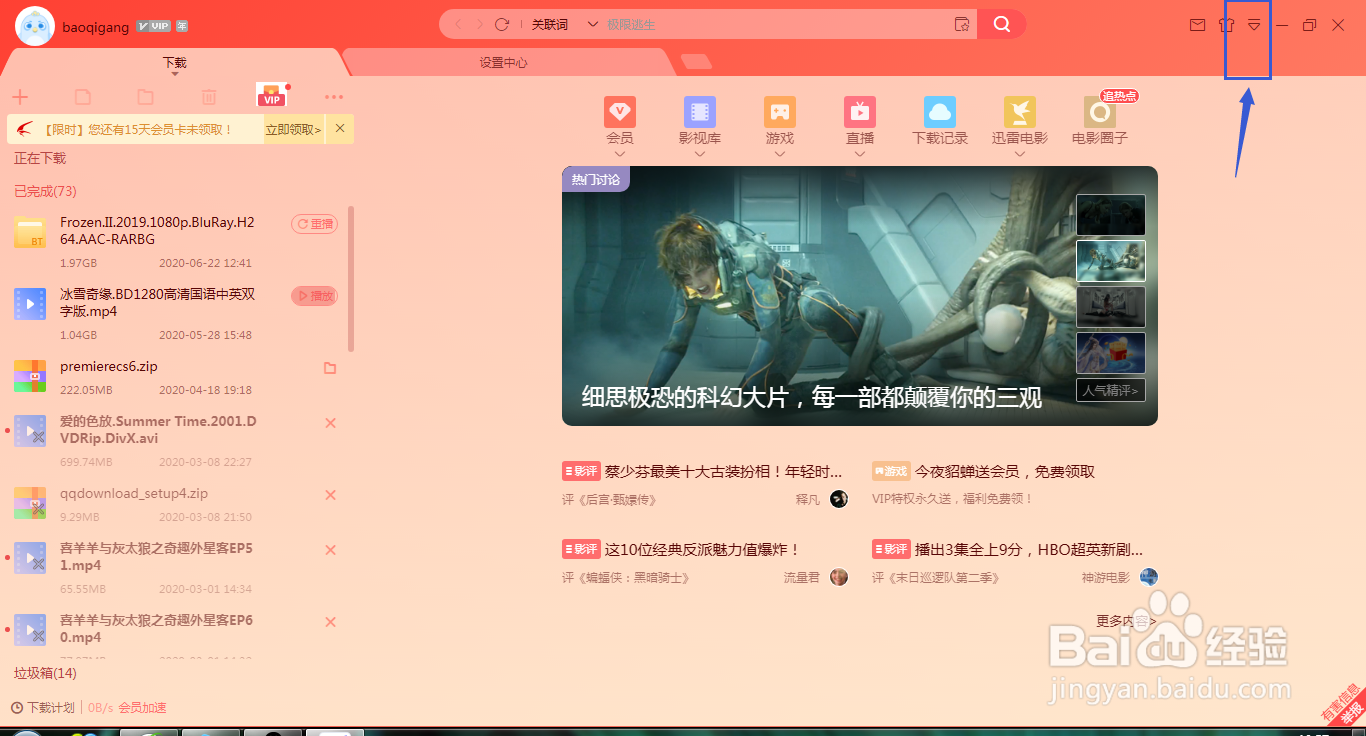This screenshot has height=736, width=1366.
Task: Open folder for premierecs6.zip
Action: pos(330,368)
